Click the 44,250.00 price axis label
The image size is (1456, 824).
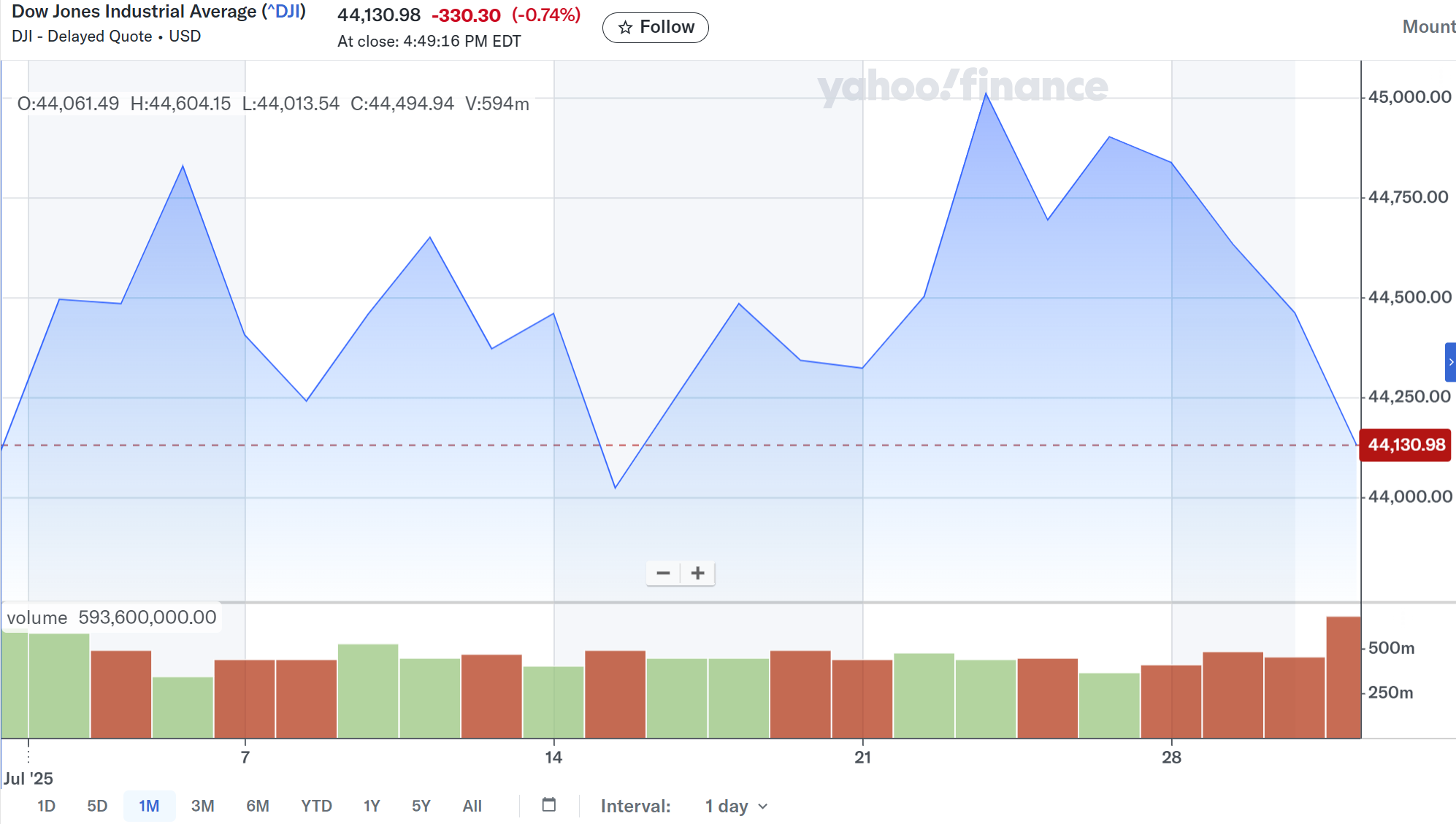point(1409,397)
